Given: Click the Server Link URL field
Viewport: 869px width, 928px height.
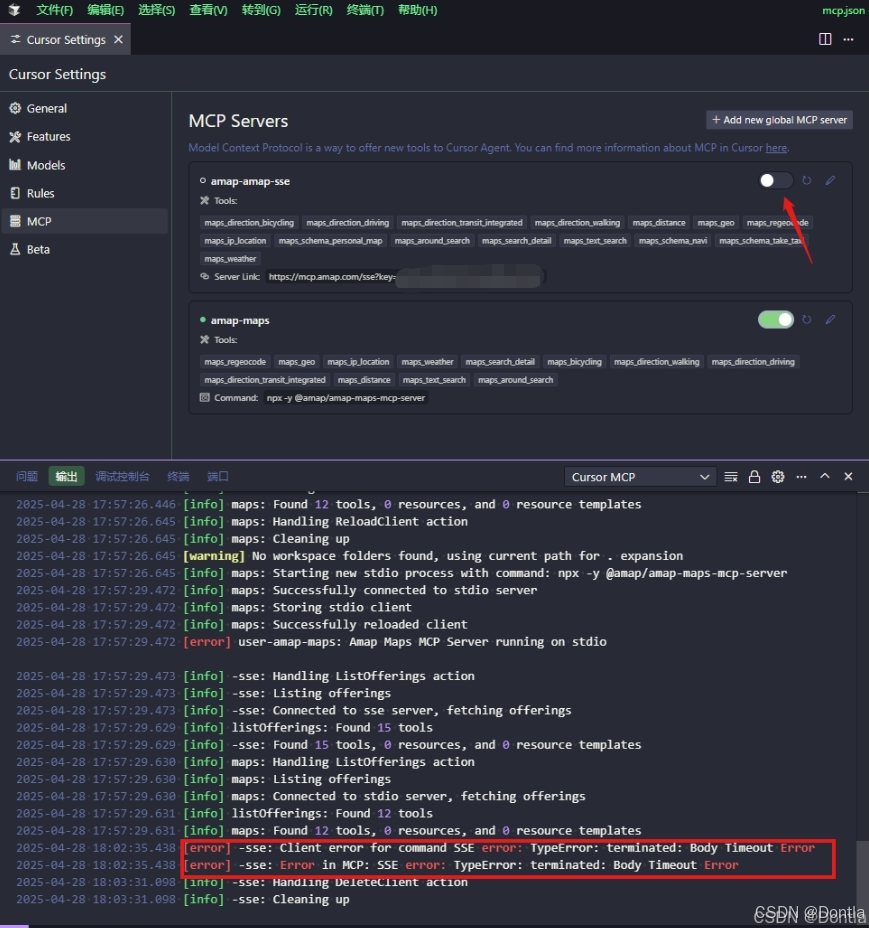Looking at the screenshot, I should 405,276.
